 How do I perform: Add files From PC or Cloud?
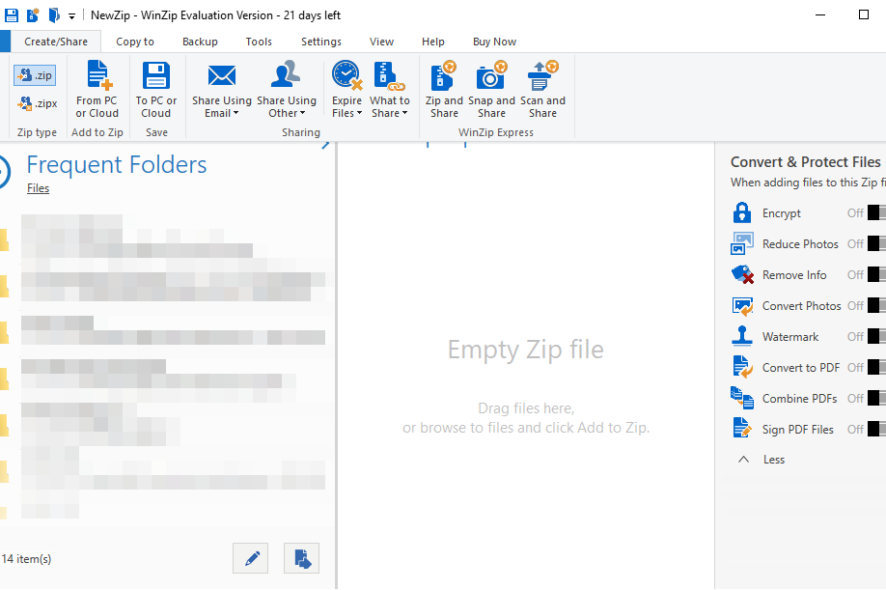97,89
